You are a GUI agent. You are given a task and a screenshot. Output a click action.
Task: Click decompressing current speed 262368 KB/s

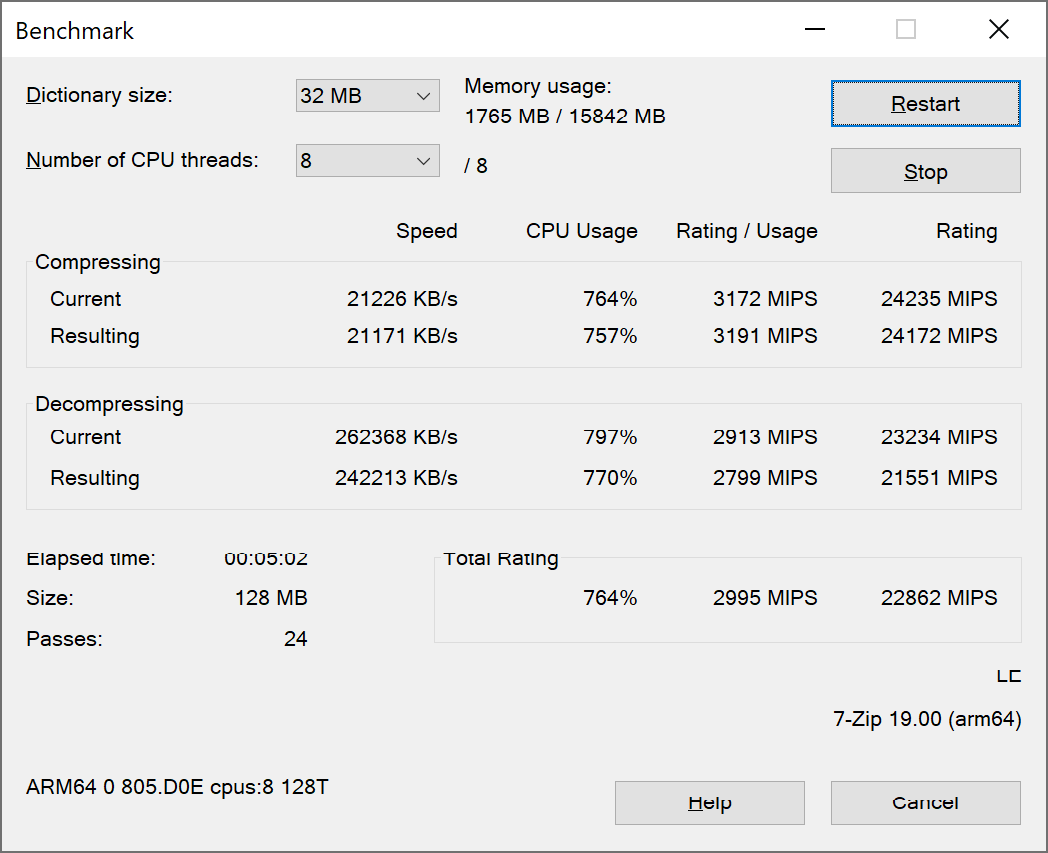click(396, 437)
